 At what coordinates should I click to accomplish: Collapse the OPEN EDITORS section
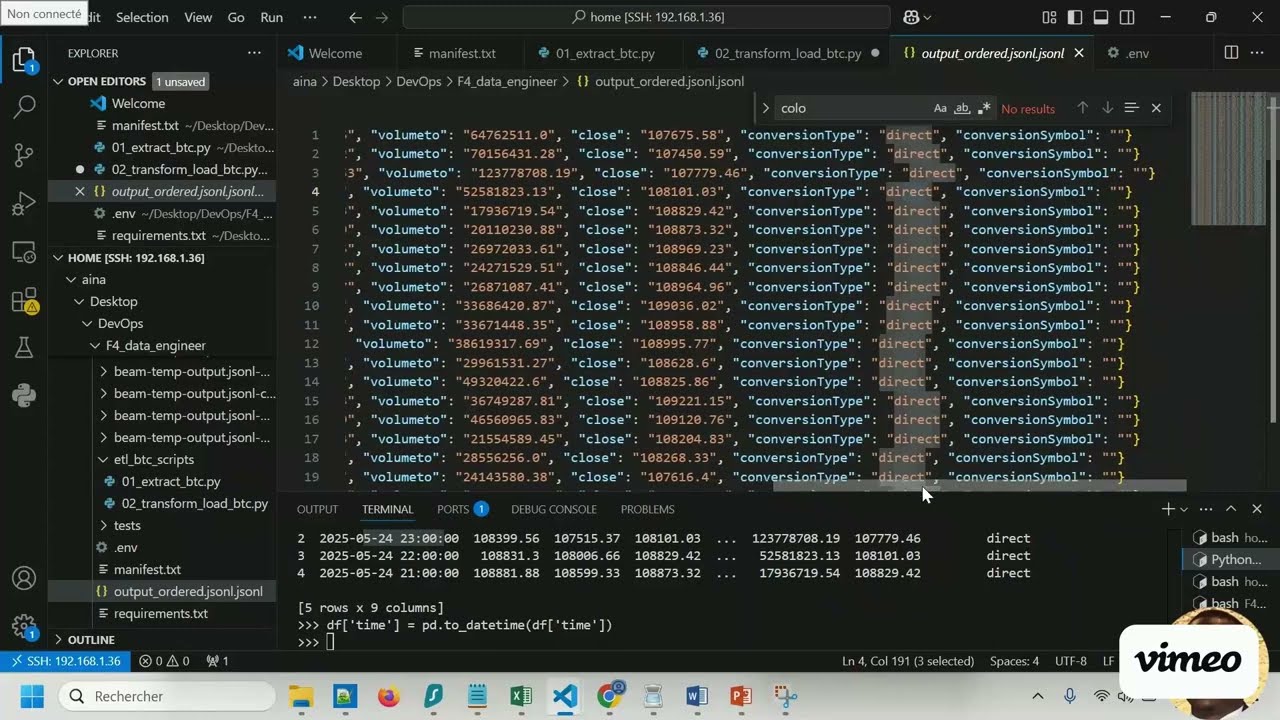point(58,81)
